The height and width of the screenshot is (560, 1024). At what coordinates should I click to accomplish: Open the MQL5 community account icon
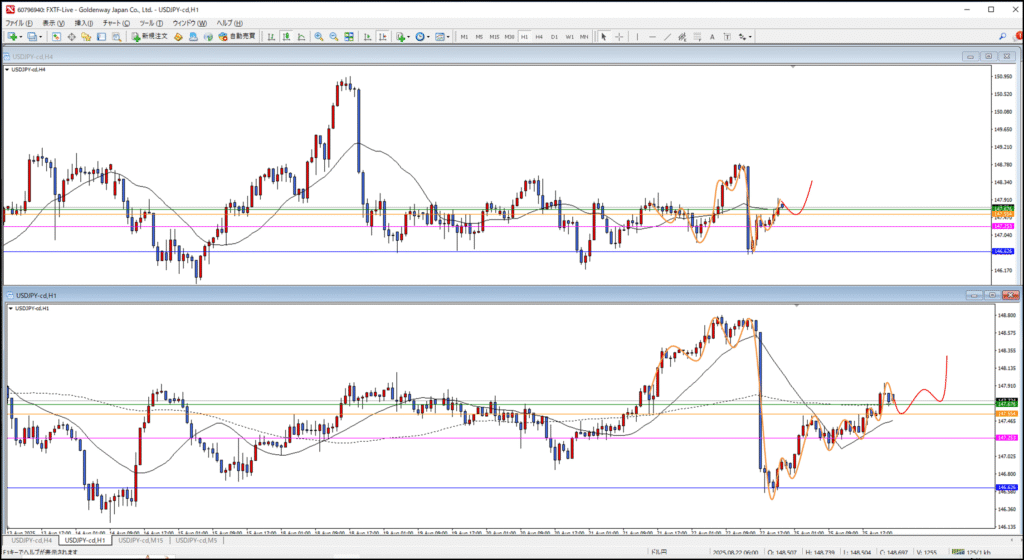pos(193,37)
